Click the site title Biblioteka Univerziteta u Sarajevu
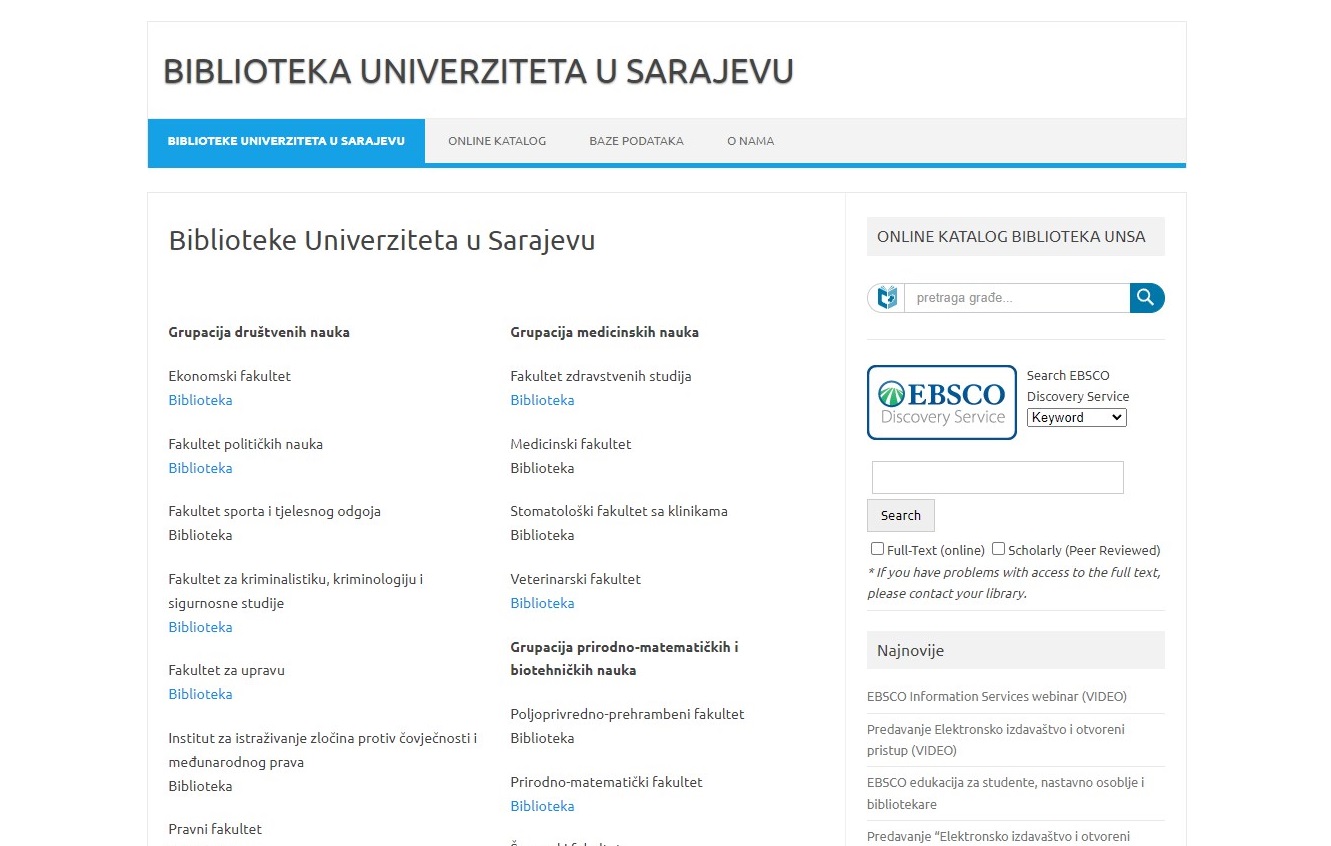 pos(478,71)
